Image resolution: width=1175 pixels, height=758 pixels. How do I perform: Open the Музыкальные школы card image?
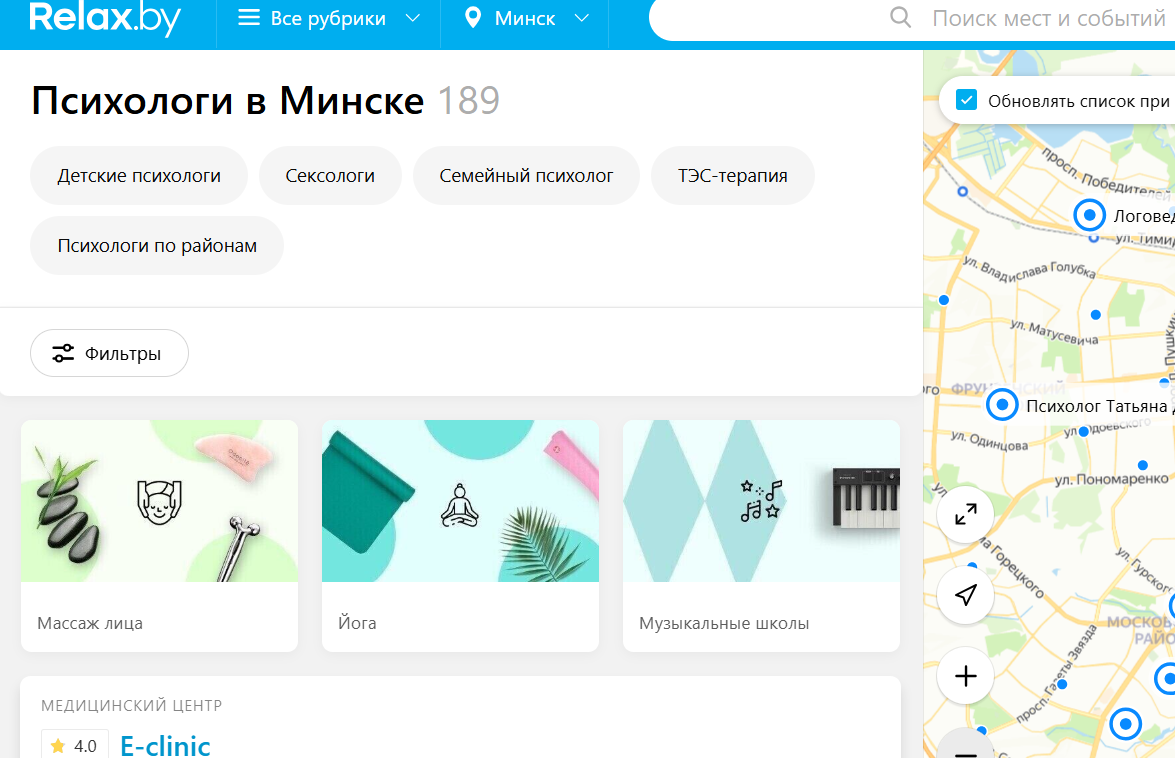coord(761,501)
